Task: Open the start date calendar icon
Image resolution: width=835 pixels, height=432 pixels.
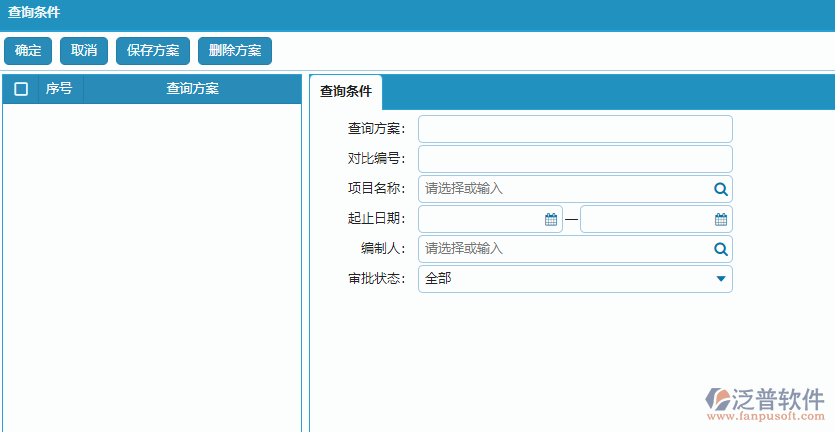Action: pyautogui.click(x=551, y=219)
